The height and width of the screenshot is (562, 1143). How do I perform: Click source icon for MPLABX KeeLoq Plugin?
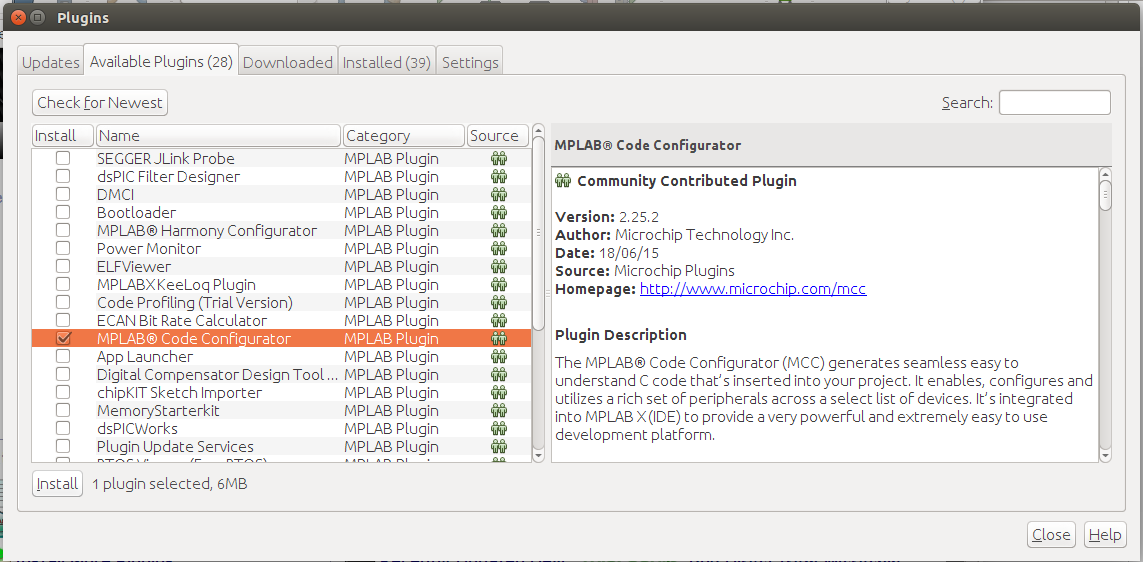click(x=499, y=284)
